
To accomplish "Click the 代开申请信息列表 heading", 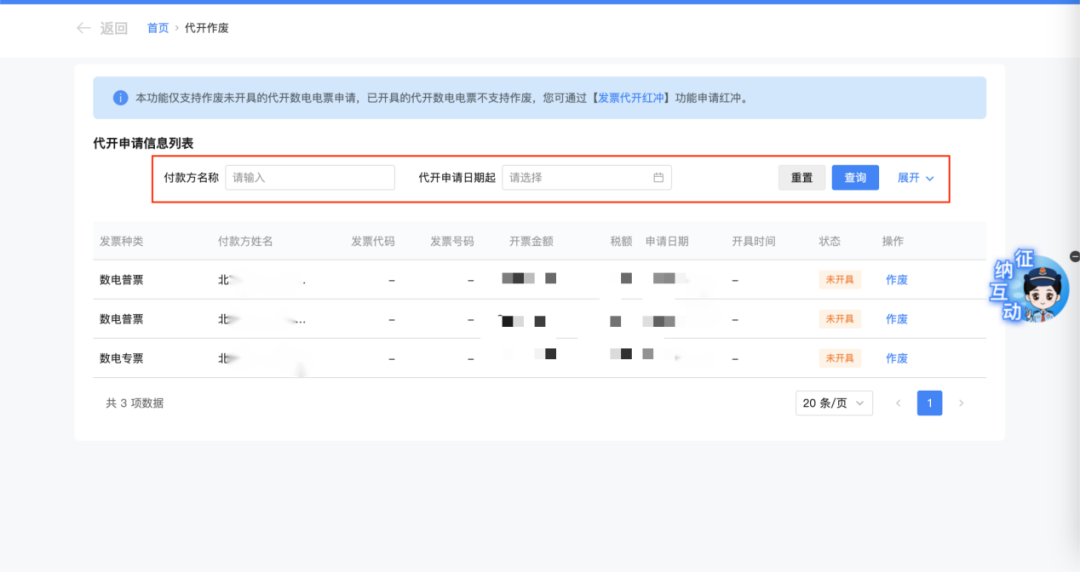I will point(143,143).
